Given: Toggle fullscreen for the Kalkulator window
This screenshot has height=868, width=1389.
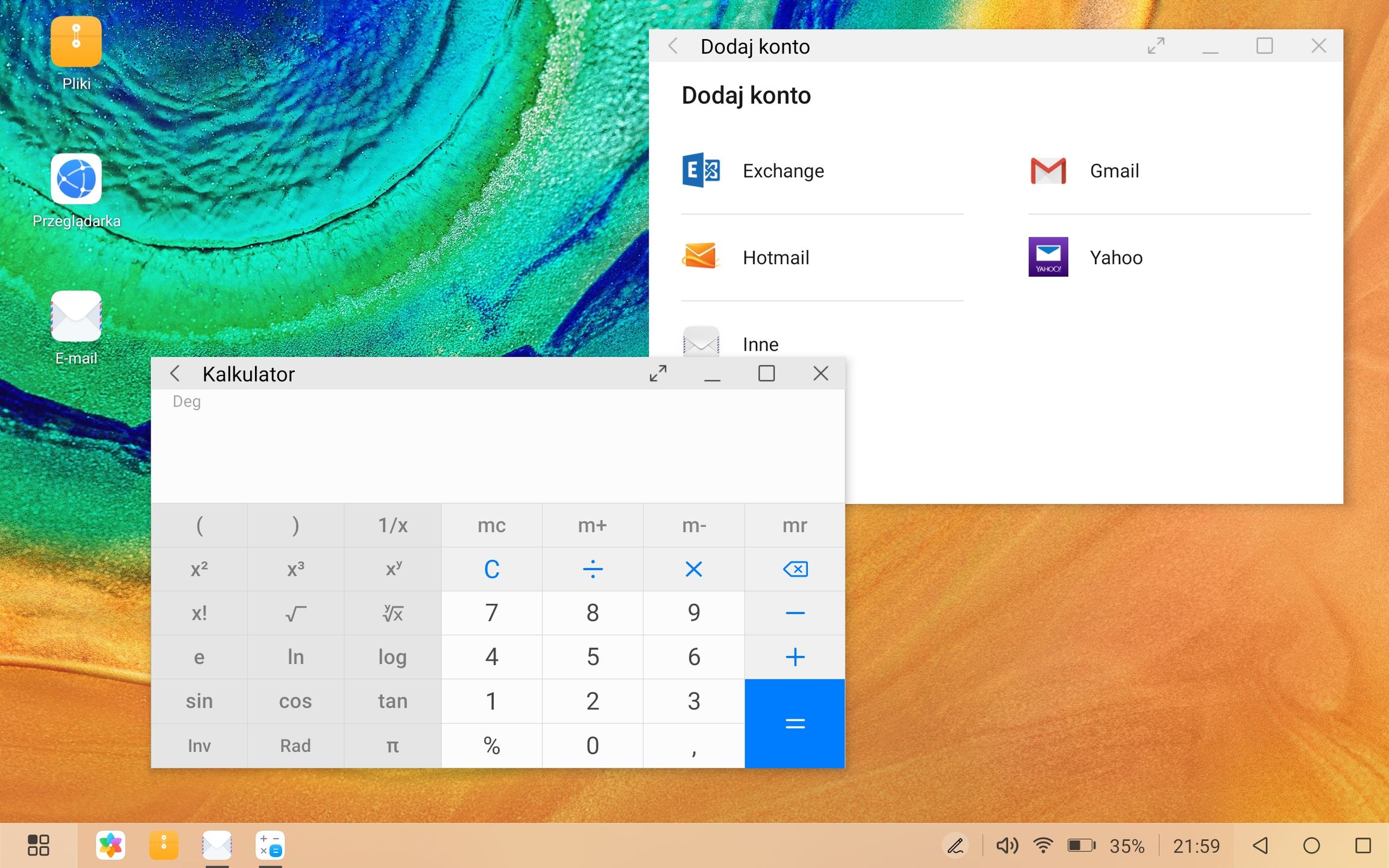Looking at the screenshot, I should click(658, 374).
